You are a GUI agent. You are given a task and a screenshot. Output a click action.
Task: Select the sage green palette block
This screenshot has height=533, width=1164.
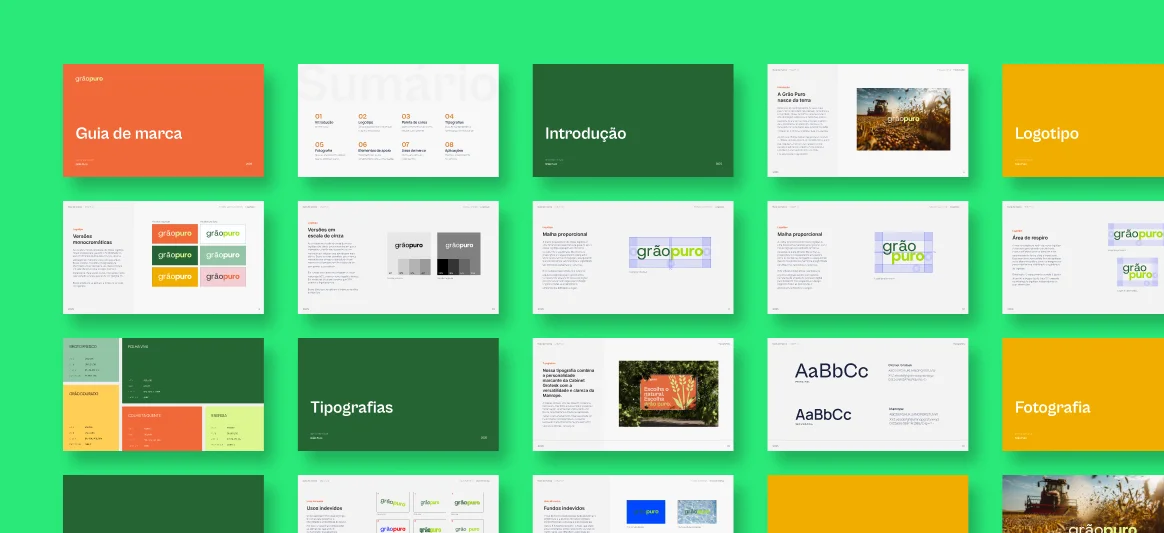coord(91,360)
